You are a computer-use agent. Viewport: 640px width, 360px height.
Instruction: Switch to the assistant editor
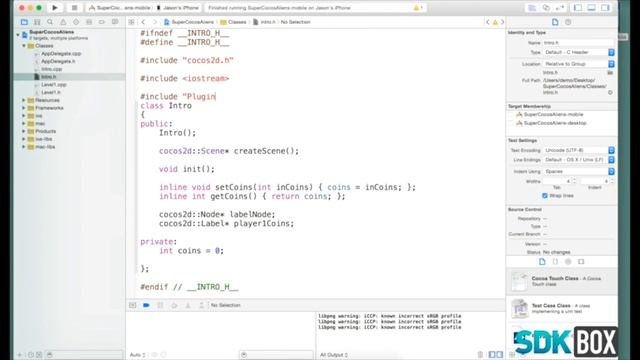pyautogui.click(x=546, y=8)
